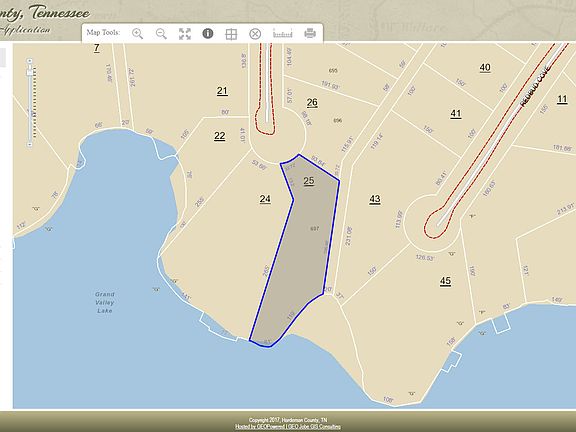Click the zoom slider handle
Image resolution: width=576 pixels, height=432 pixels.
click(x=30, y=72)
